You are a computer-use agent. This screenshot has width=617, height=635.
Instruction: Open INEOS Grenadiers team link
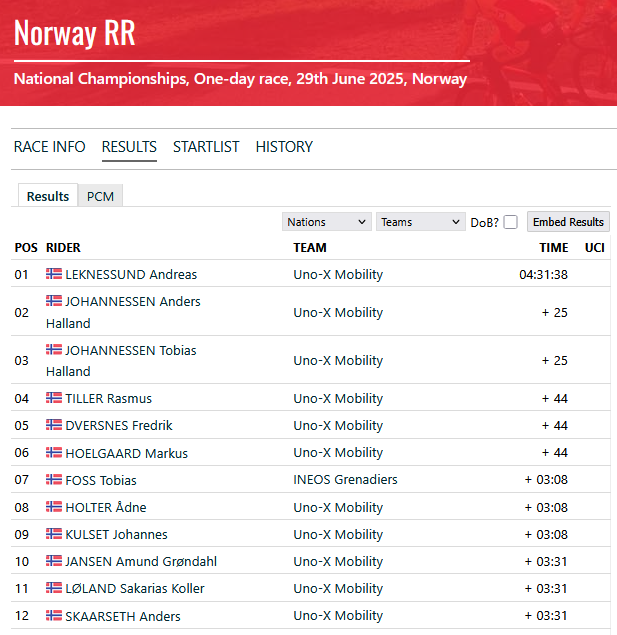click(345, 479)
